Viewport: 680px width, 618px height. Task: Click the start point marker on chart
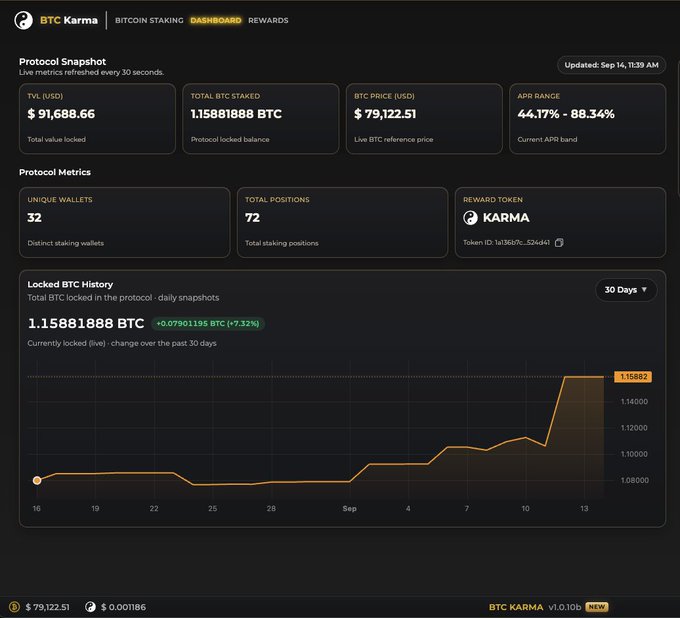pos(37,480)
